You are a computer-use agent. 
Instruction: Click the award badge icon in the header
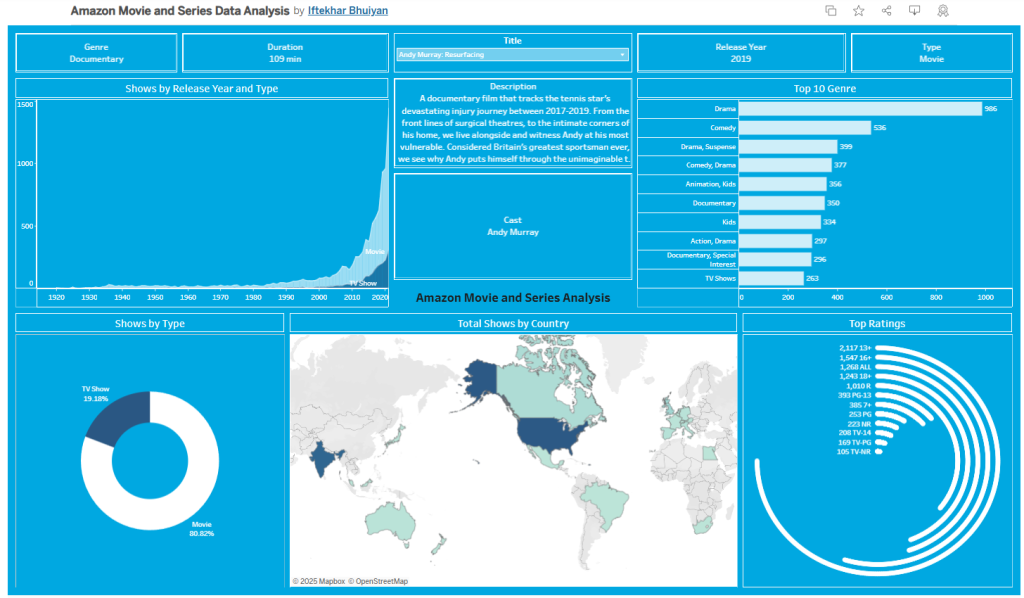pyautogui.click(x=942, y=10)
